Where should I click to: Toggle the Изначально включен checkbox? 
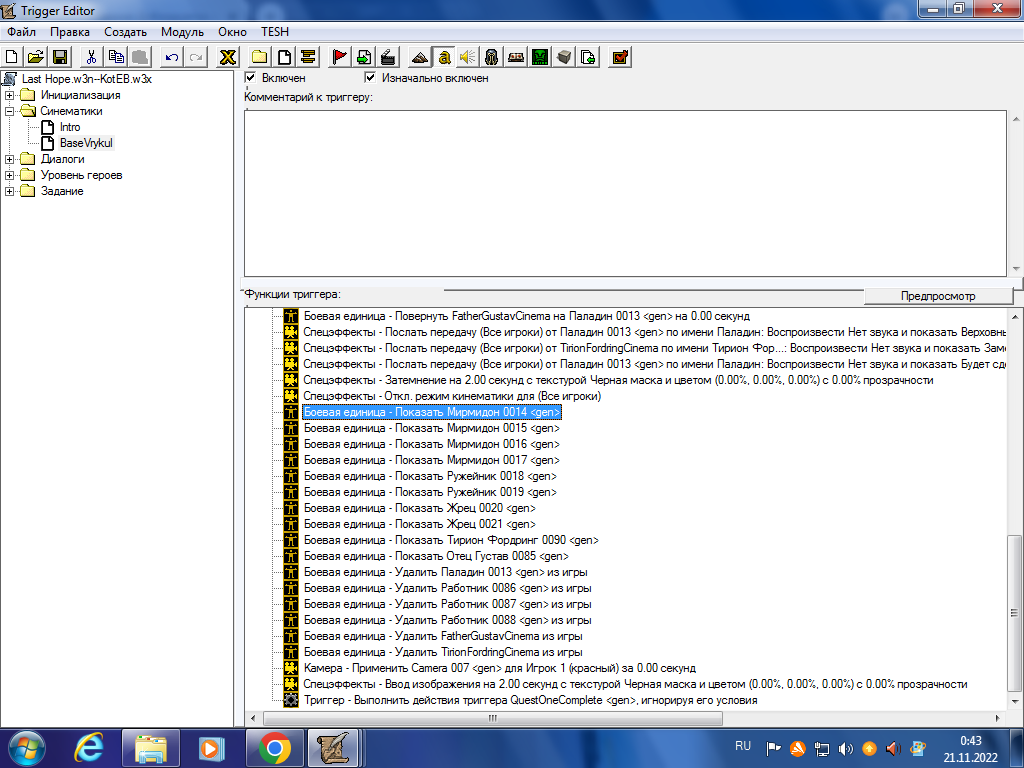coord(370,78)
